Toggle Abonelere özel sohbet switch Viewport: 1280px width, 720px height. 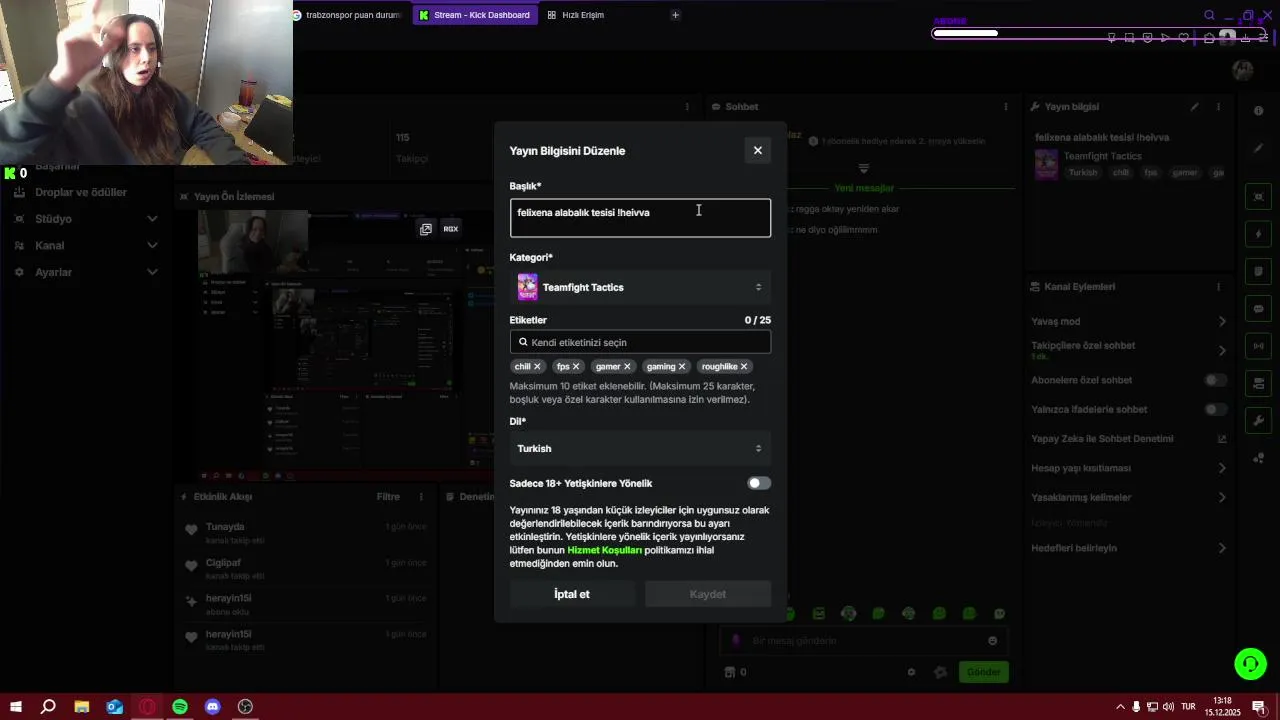pyautogui.click(x=1215, y=380)
